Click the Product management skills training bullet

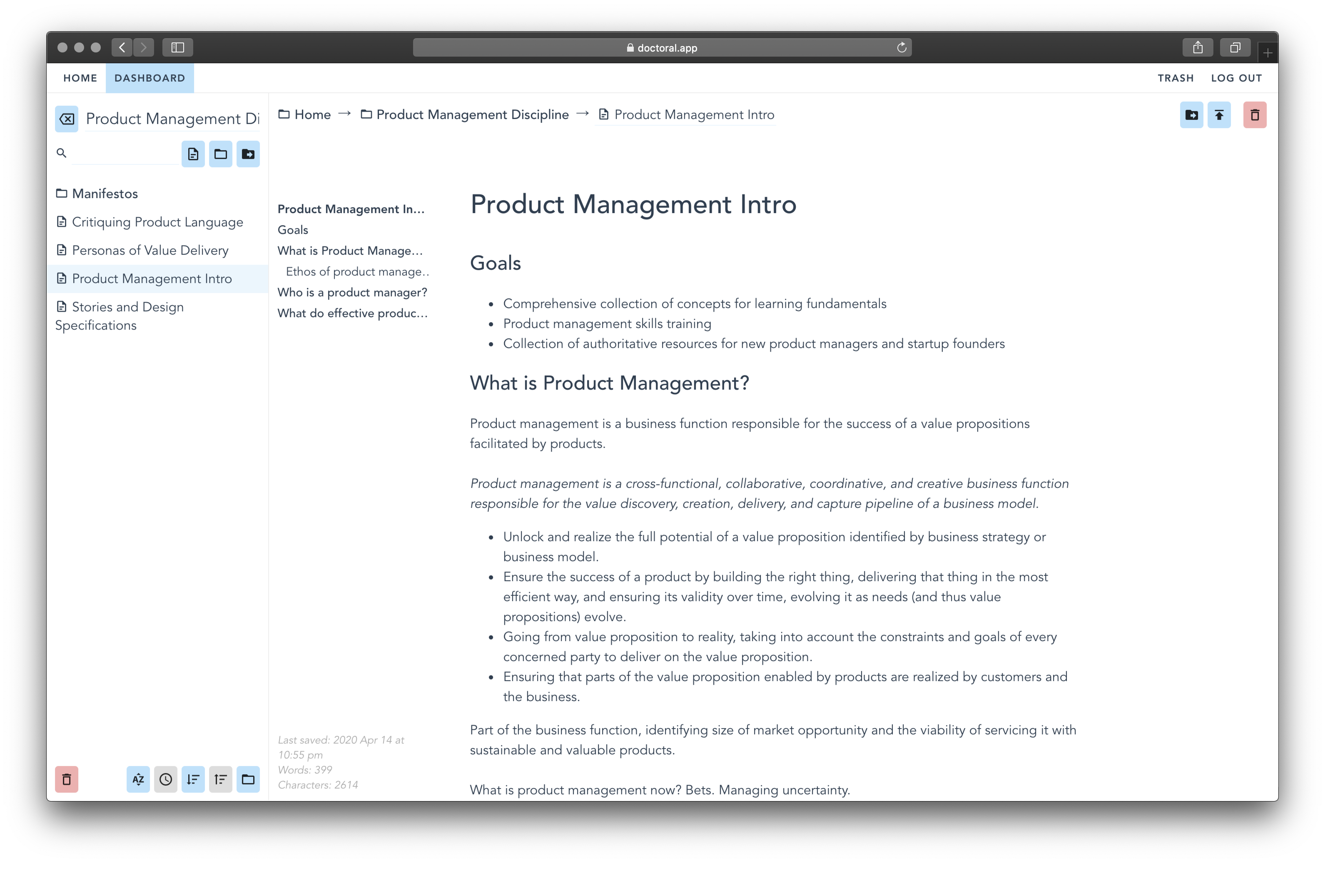pyautogui.click(x=607, y=324)
